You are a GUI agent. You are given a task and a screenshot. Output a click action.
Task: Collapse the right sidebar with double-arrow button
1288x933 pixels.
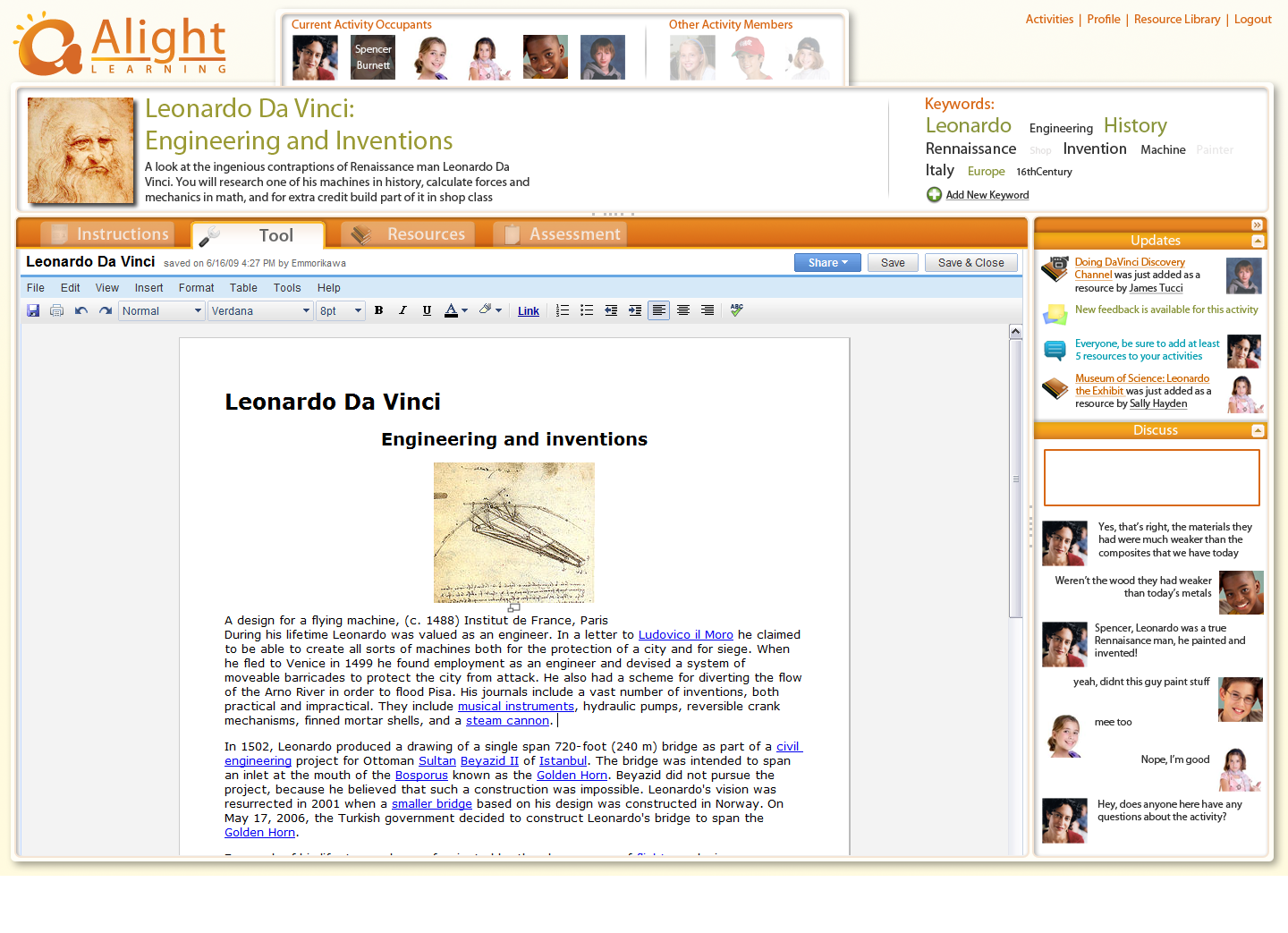point(1257,225)
